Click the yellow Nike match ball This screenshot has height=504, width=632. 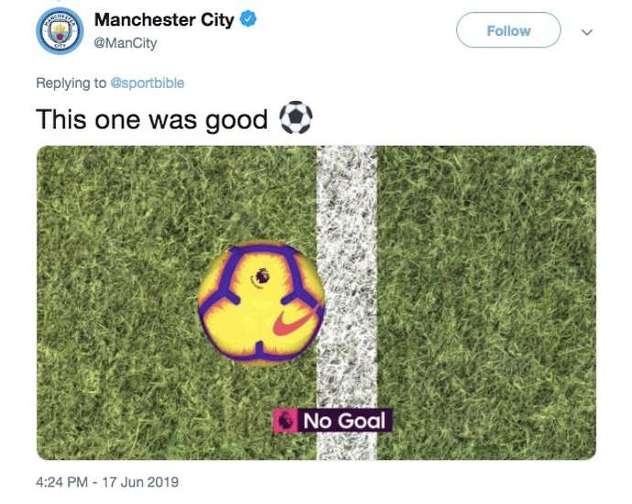pos(261,303)
